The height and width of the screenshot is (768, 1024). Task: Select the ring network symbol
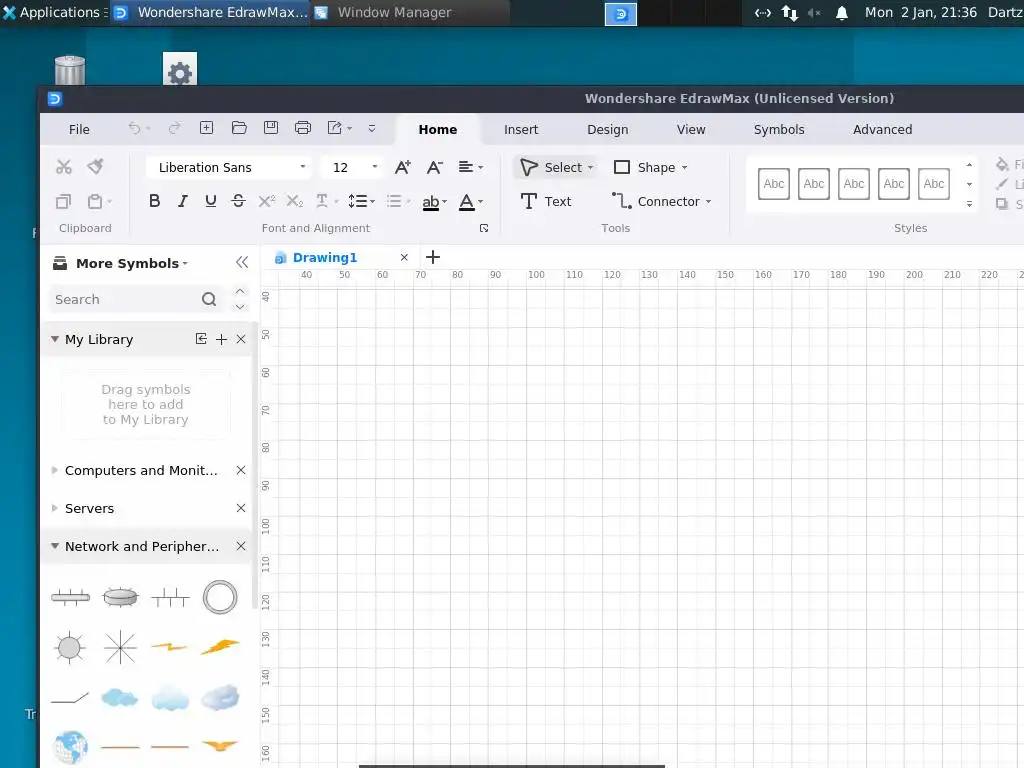click(x=220, y=597)
